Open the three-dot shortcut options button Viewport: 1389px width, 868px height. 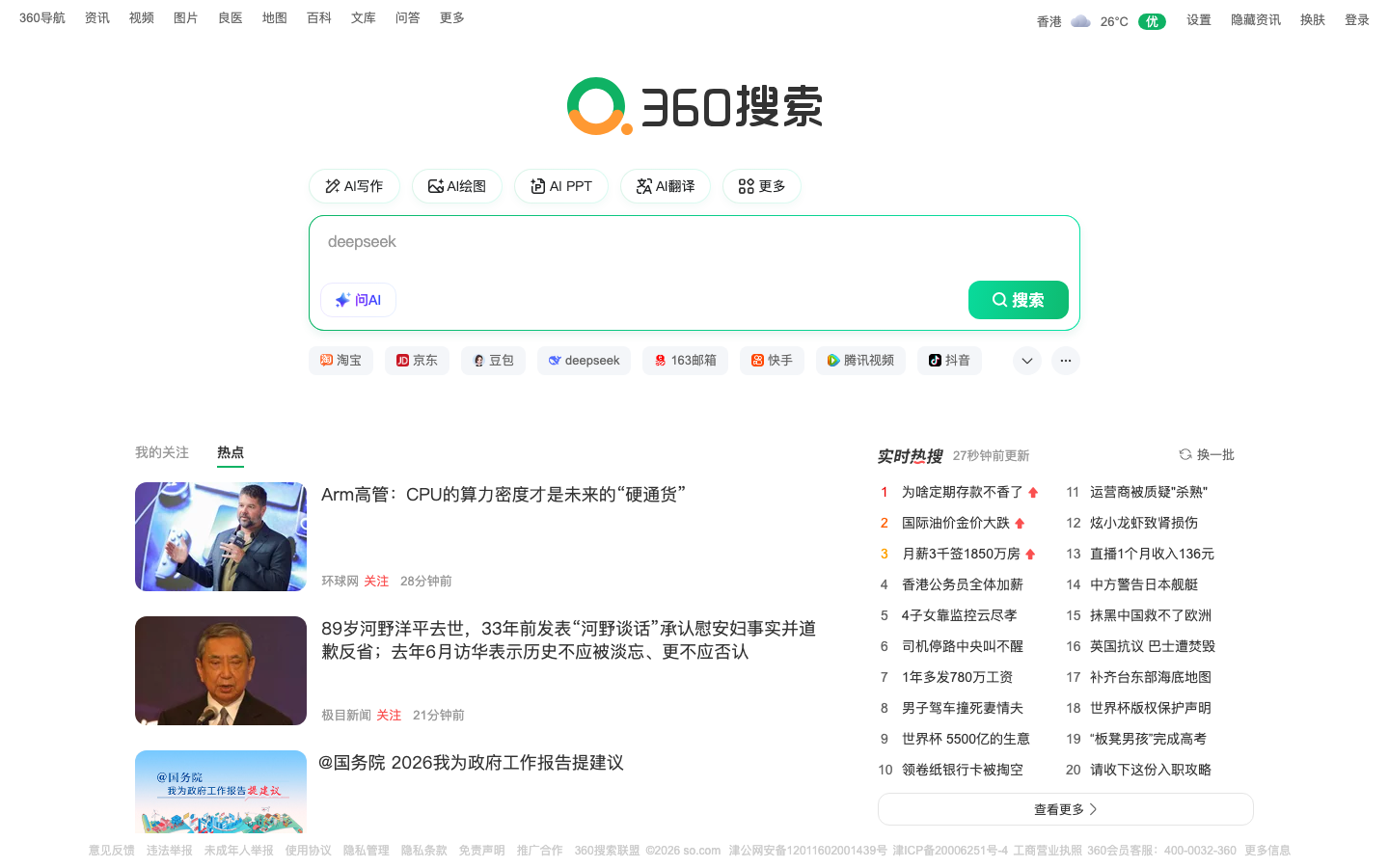[1065, 361]
